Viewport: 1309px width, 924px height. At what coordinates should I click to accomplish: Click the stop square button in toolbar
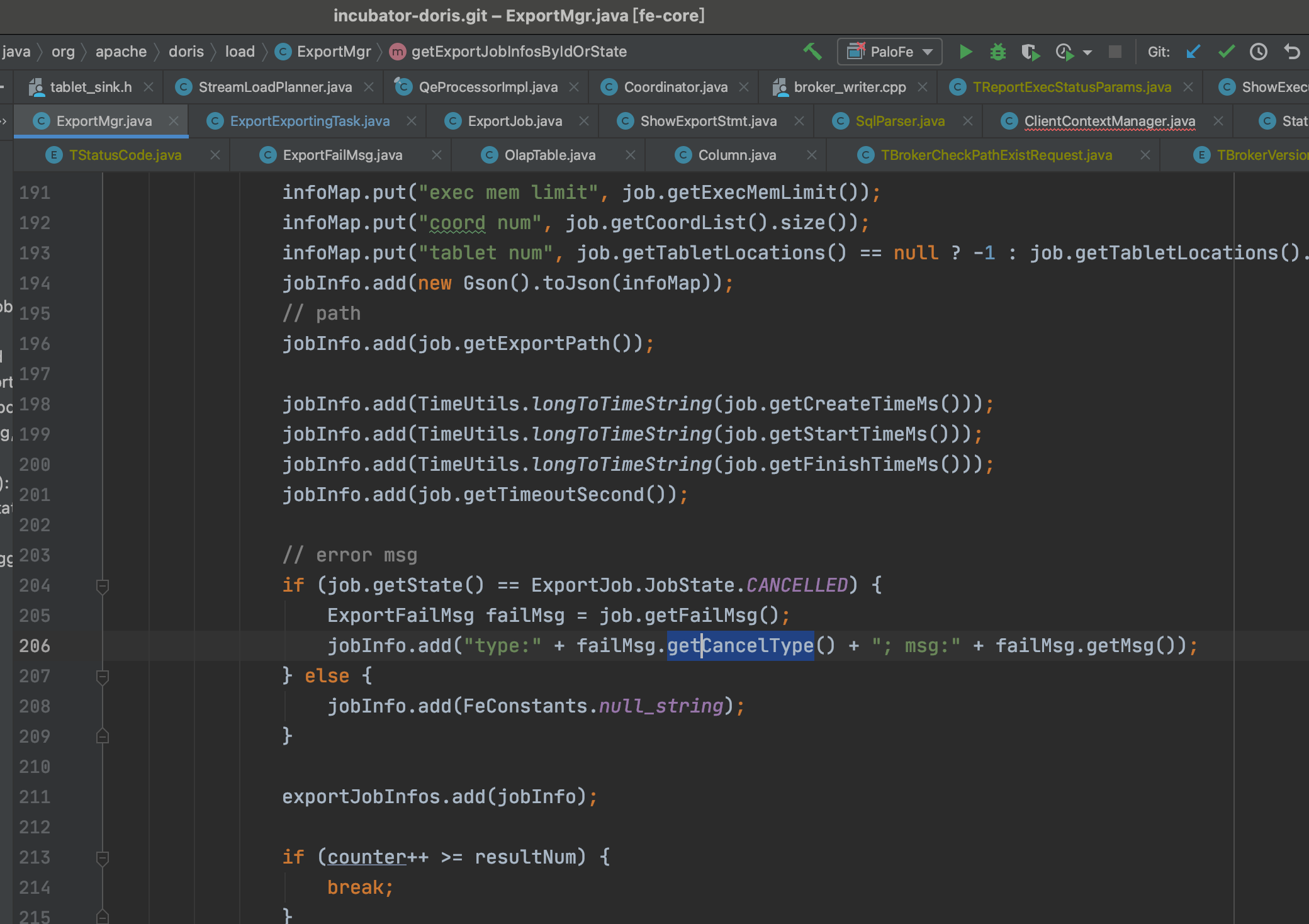click(x=1115, y=52)
